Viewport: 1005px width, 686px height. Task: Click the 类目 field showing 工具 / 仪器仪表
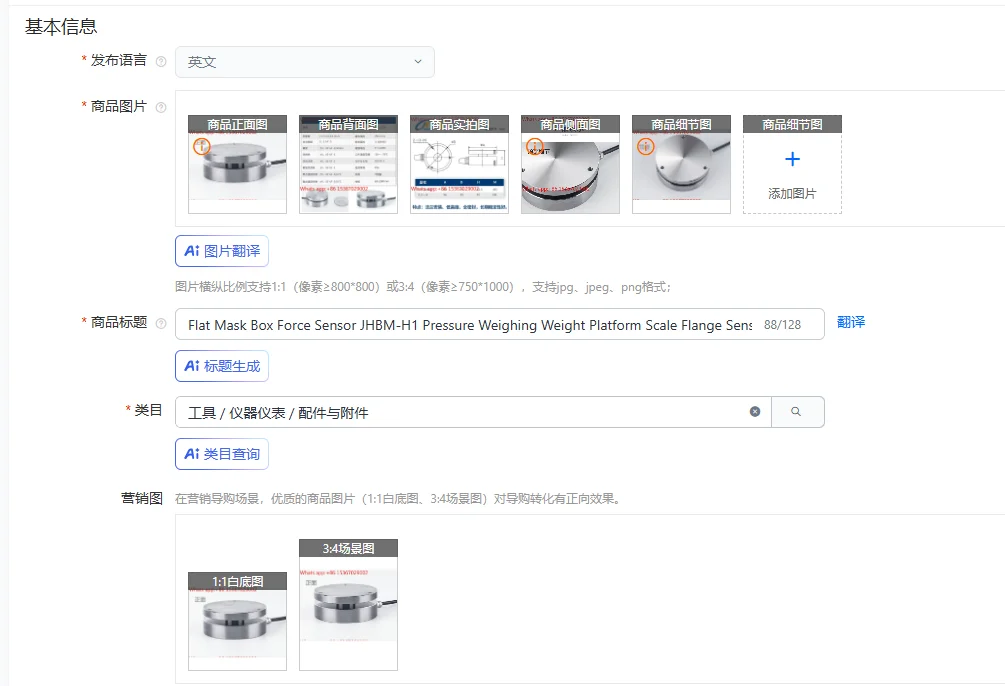click(x=473, y=412)
